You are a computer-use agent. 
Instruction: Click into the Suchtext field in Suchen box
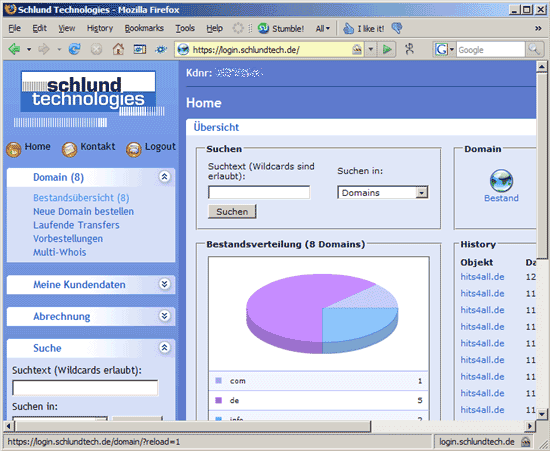tap(259, 192)
